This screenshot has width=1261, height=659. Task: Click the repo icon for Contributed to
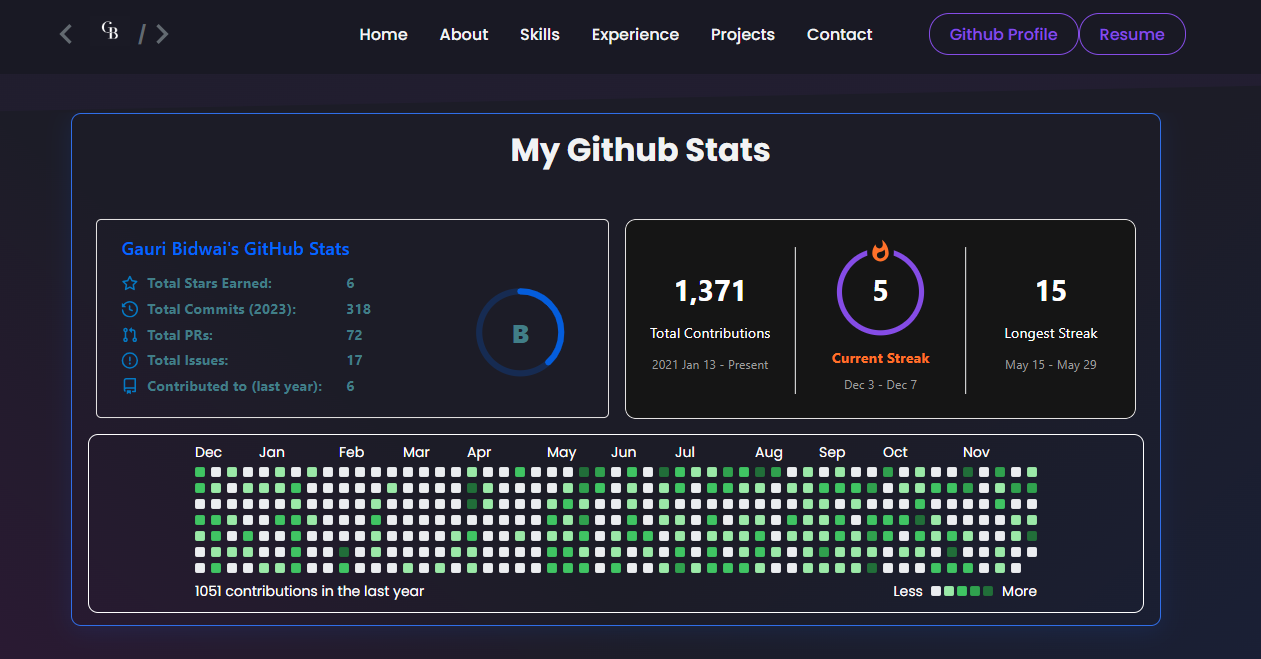pos(129,386)
